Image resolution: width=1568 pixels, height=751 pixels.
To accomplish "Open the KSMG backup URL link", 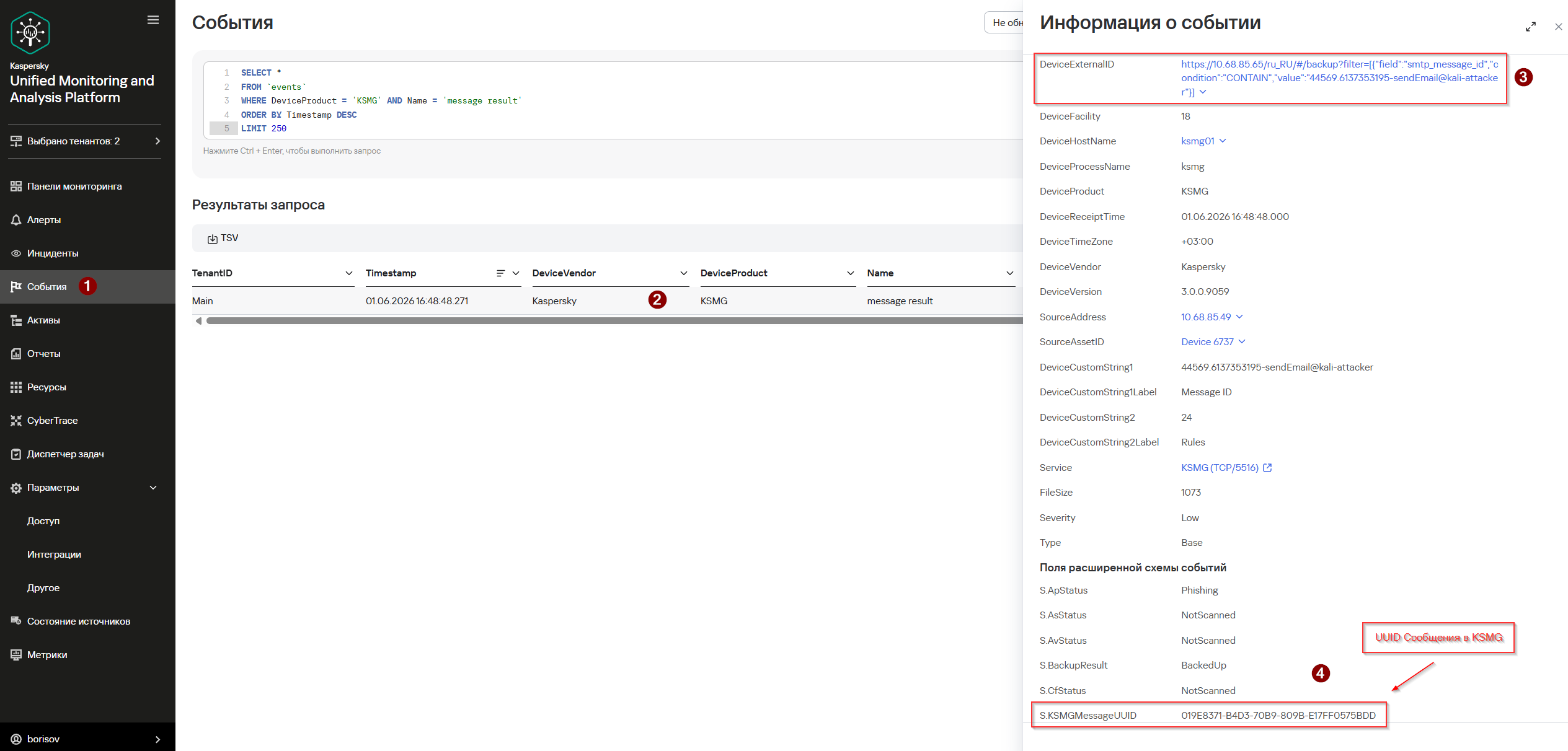I will pos(1339,78).
